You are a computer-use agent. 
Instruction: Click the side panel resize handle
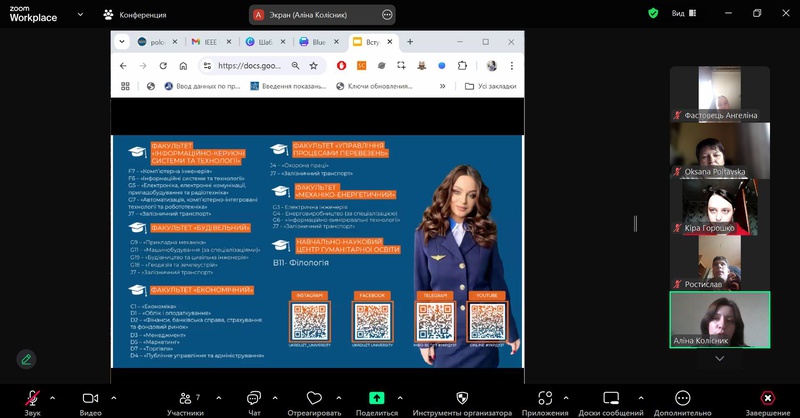[x=635, y=224]
